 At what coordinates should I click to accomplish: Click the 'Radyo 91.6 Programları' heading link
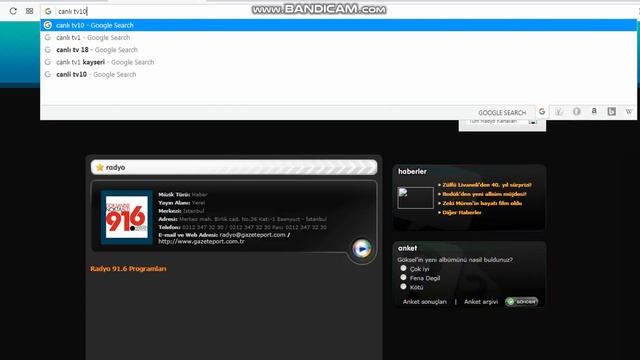[x=128, y=269]
